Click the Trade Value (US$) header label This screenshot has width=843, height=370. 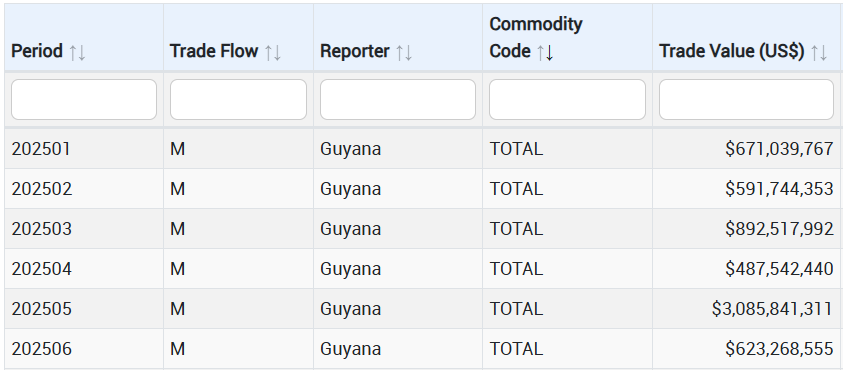[732, 52]
